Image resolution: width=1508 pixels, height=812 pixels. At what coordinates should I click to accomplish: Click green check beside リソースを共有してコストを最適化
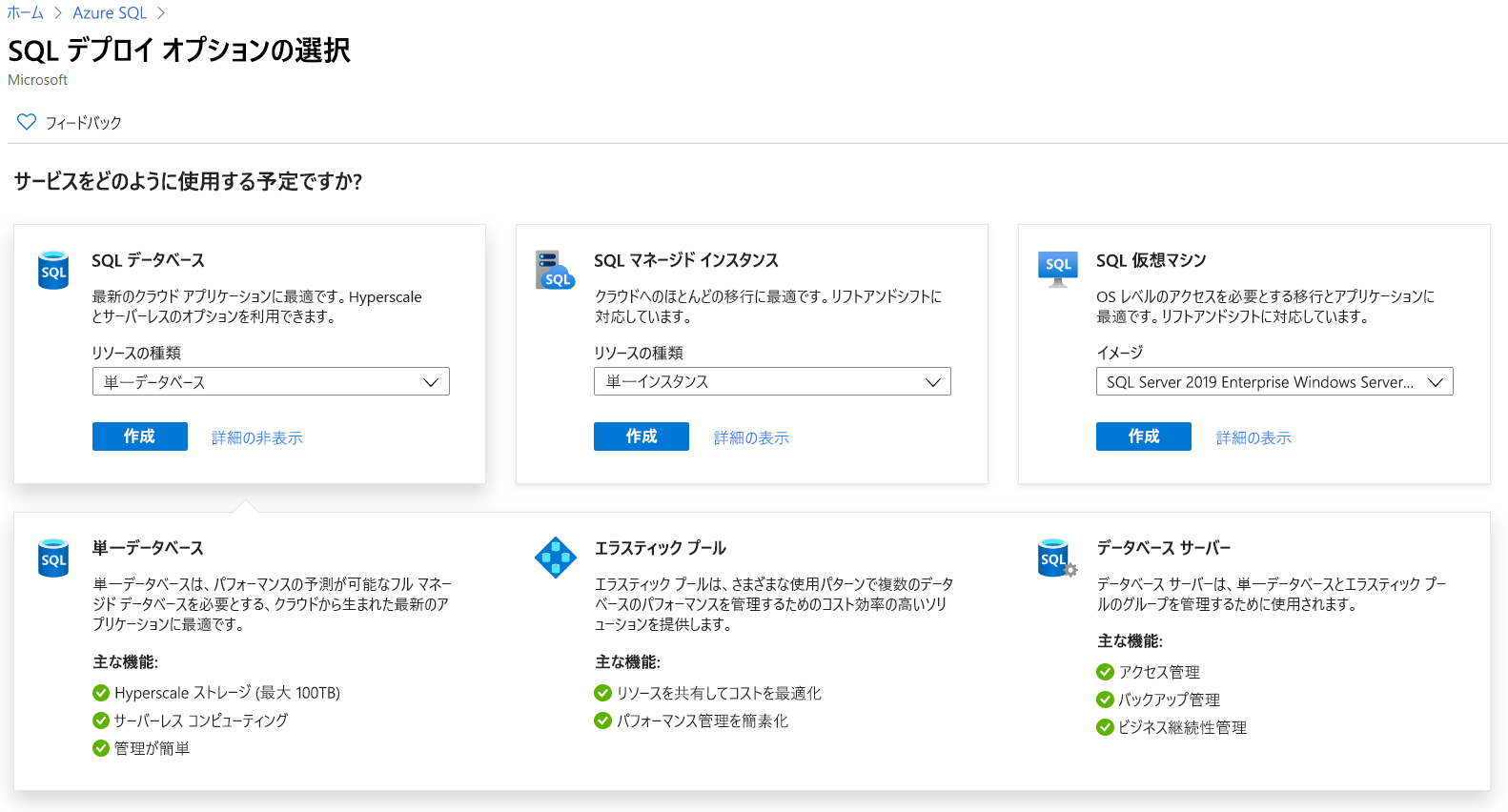(602, 693)
